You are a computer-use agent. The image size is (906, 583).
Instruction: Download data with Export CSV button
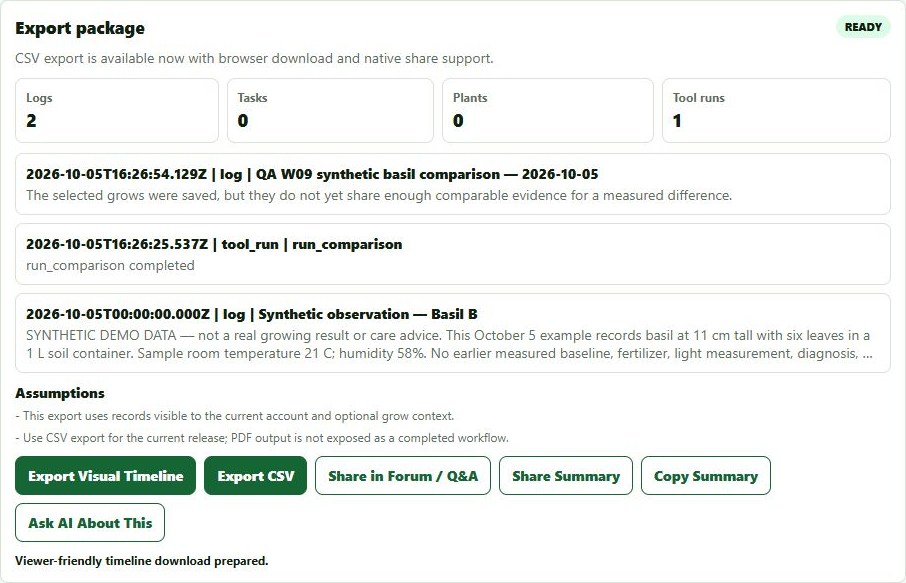[255, 476]
